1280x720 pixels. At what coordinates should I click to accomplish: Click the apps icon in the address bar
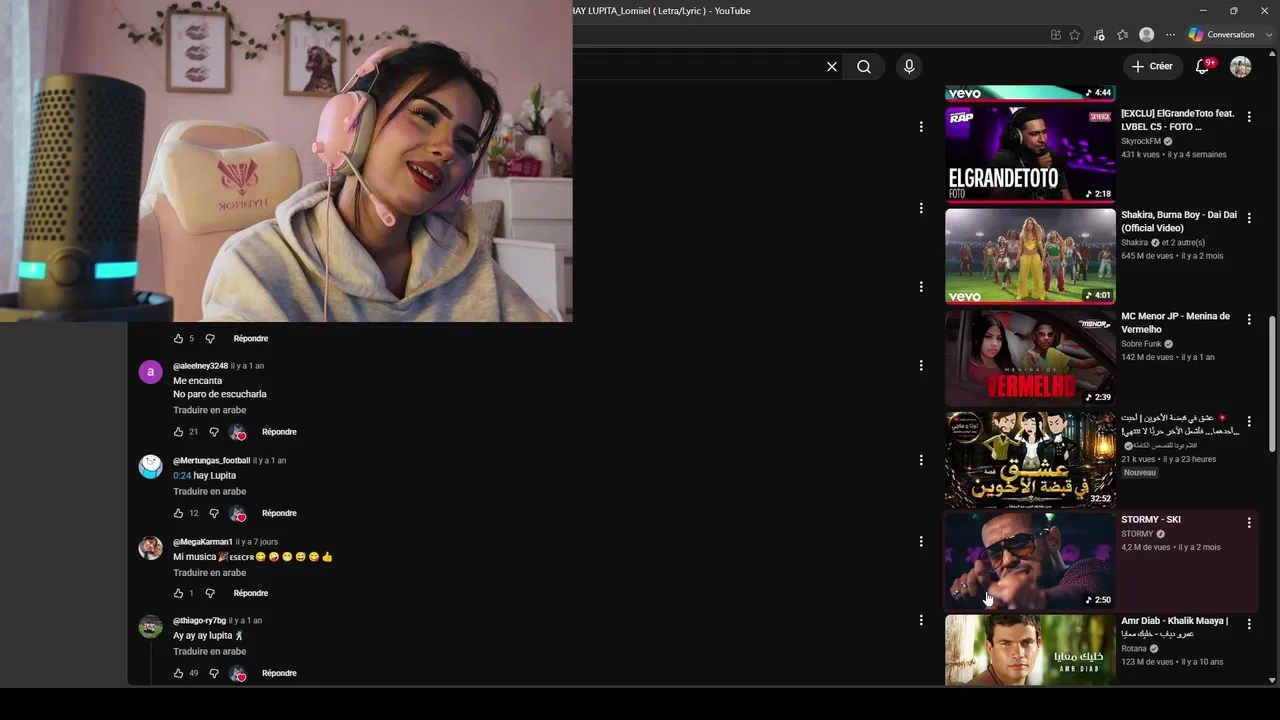[1055, 35]
